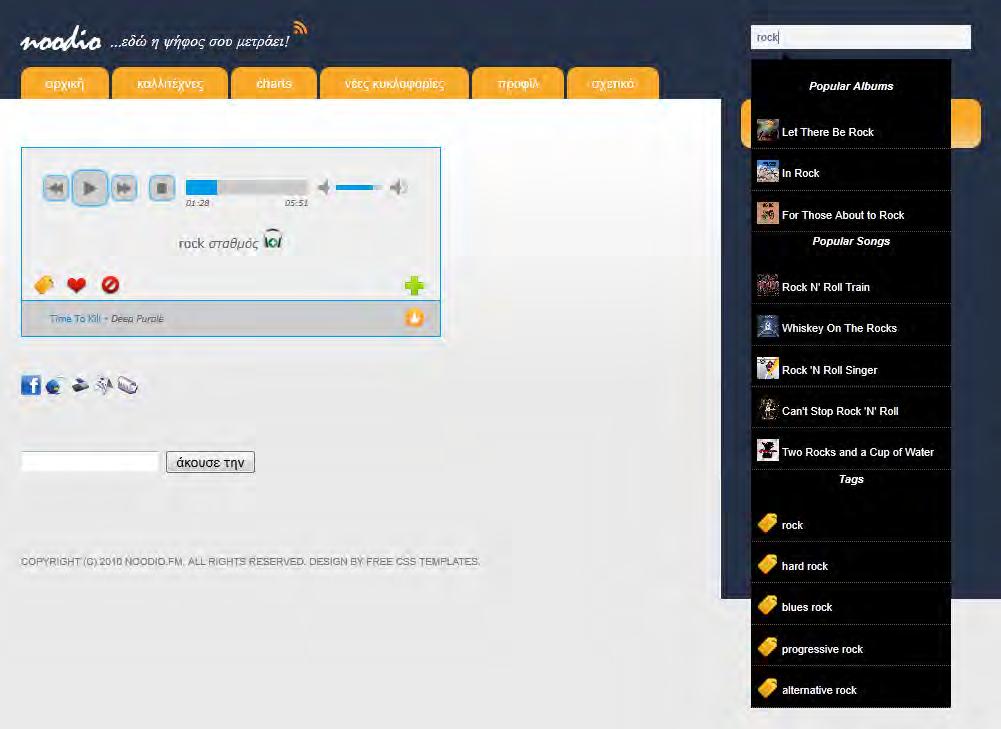Click the green plus icon
The height and width of the screenshot is (729, 1001).
coord(414,285)
